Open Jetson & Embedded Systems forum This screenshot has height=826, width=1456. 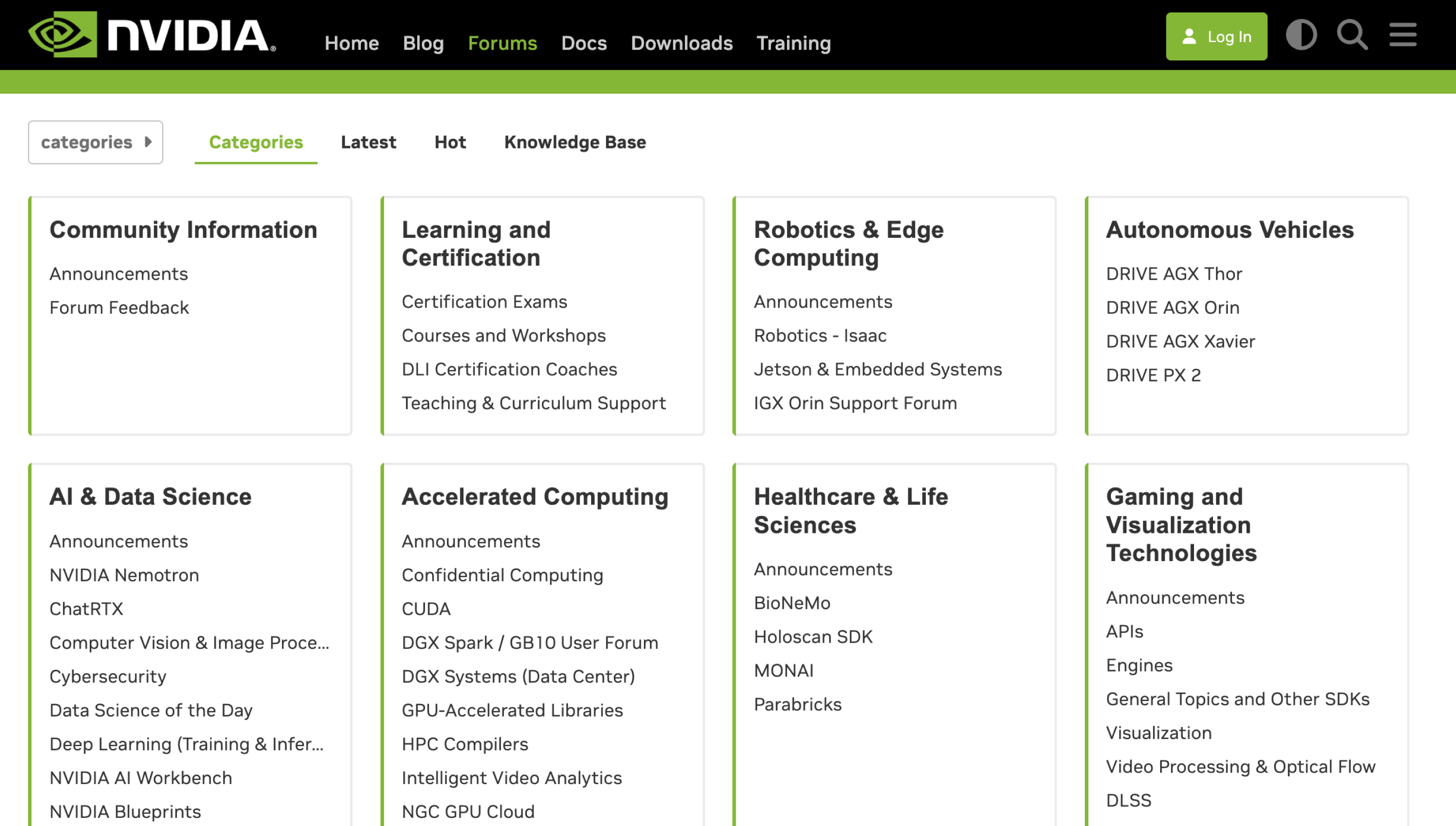point(878,369)
